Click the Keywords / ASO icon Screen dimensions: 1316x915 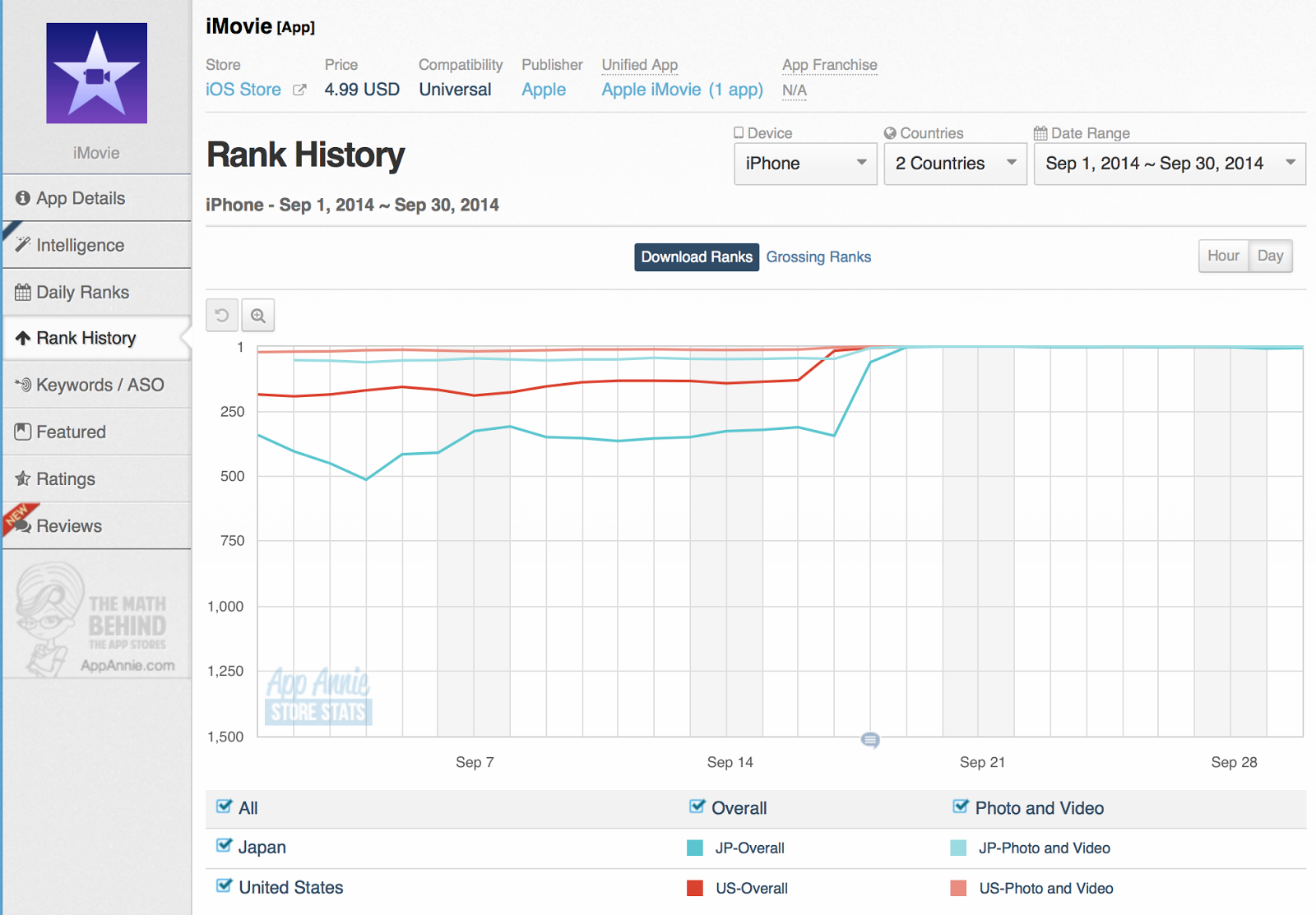coord(23,385)
